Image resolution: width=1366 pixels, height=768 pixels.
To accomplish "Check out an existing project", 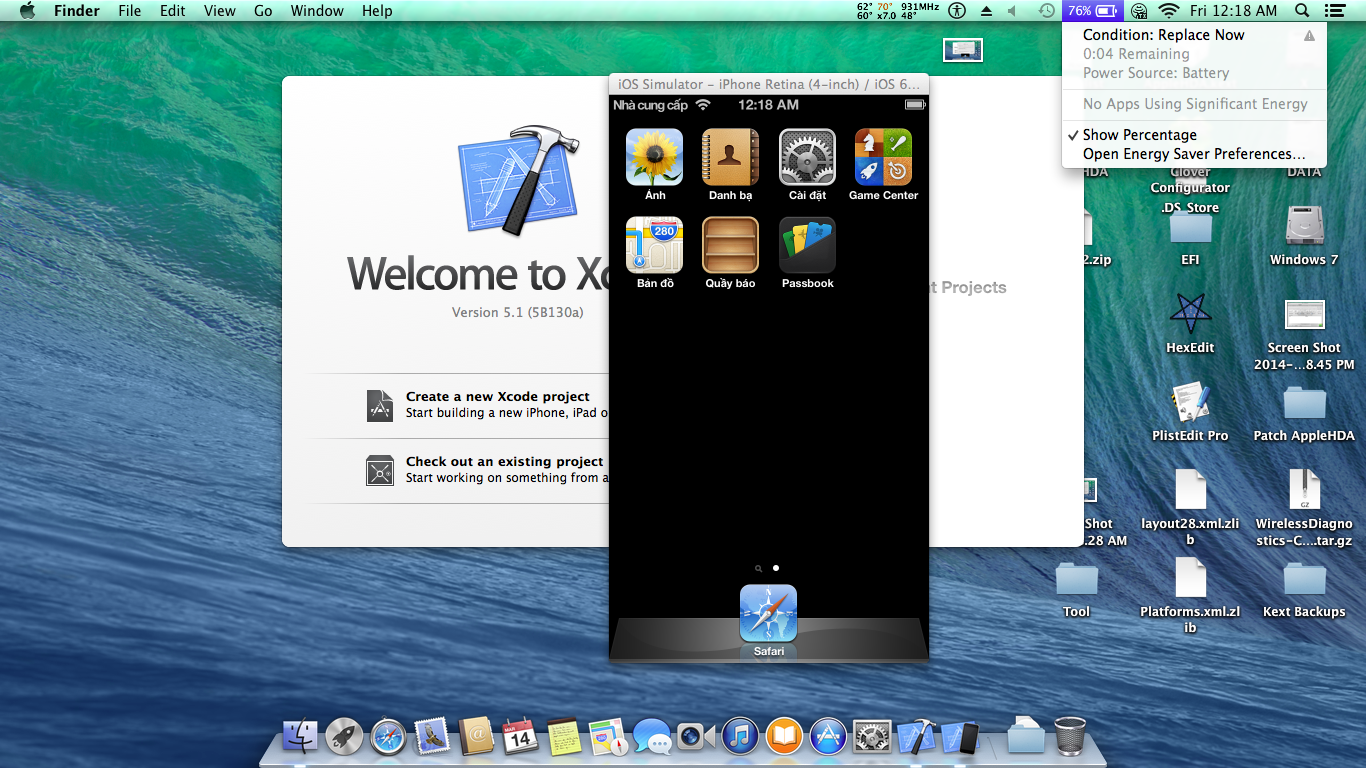I will tap(504, 462).
